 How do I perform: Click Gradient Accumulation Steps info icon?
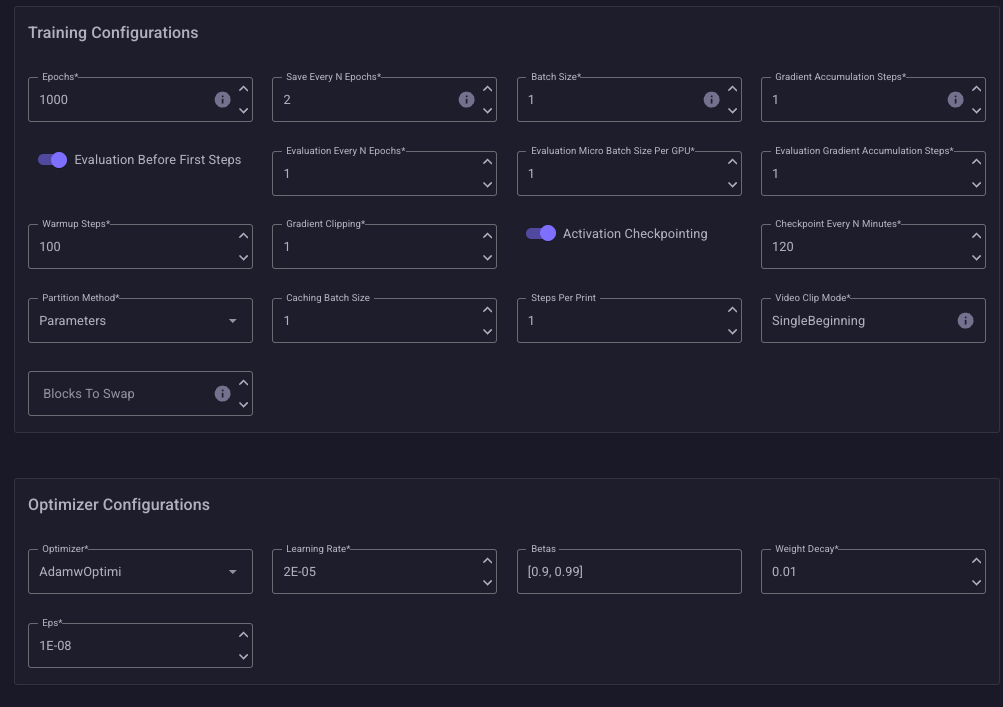(955, 100)
